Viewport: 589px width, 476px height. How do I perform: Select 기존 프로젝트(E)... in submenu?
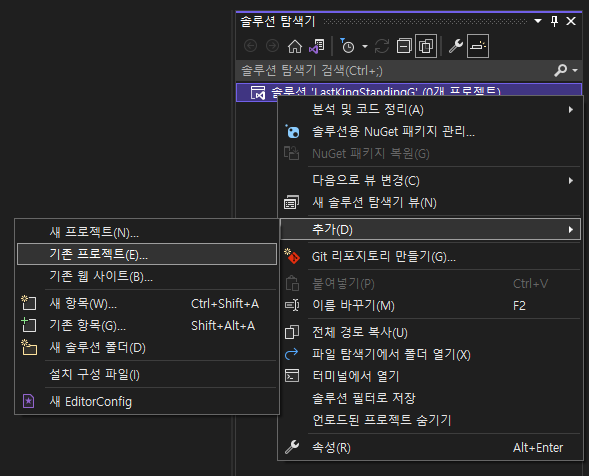tap(147, 254)
